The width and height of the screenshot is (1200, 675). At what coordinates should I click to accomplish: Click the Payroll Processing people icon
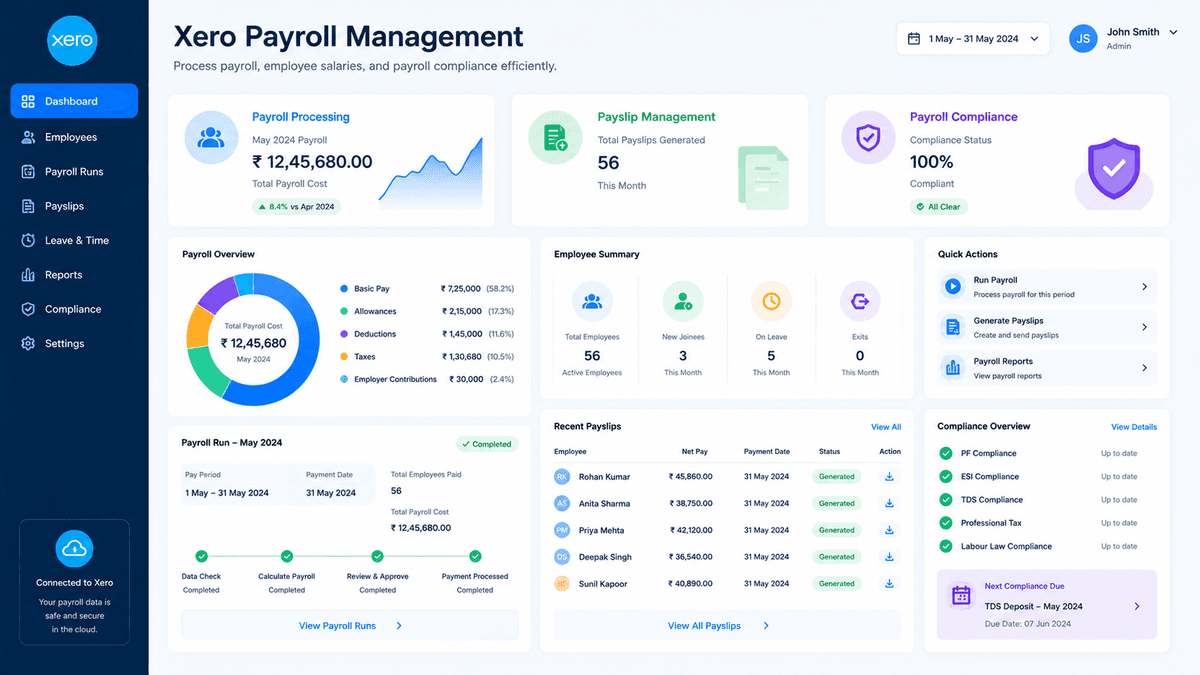(x=211, y=138)
